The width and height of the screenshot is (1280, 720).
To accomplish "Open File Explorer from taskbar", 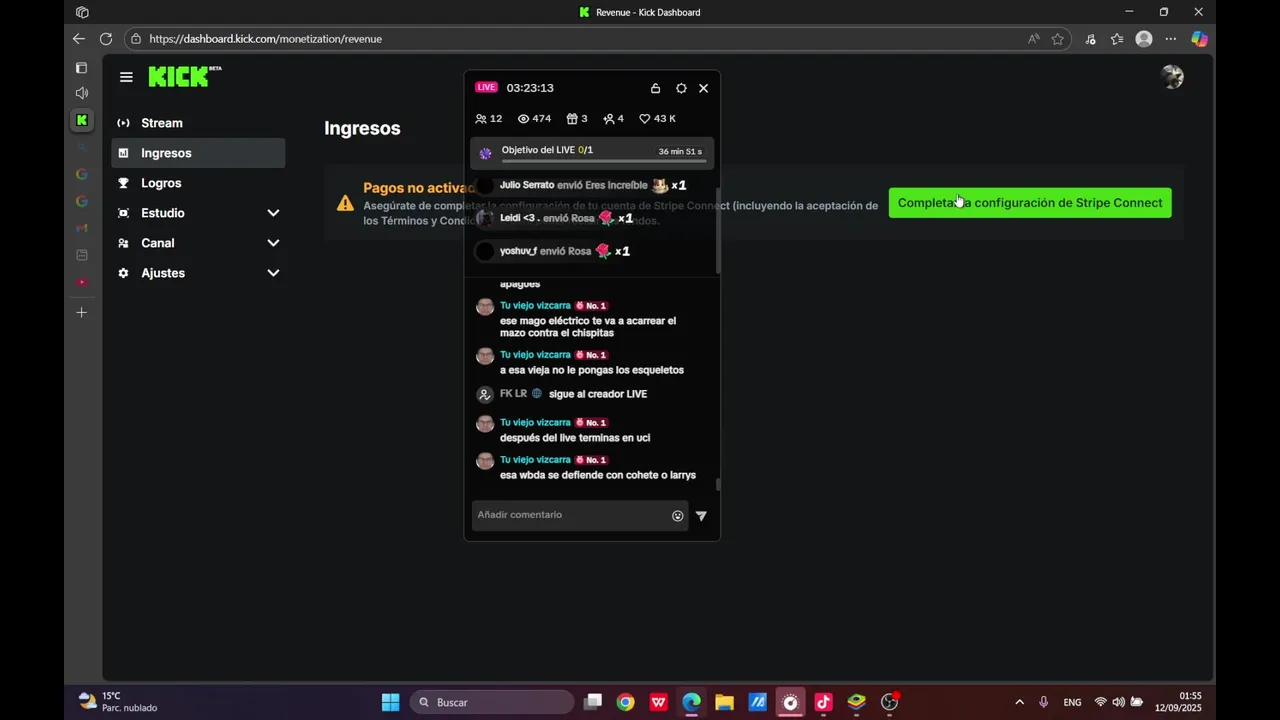I will (x=724, y=702).
